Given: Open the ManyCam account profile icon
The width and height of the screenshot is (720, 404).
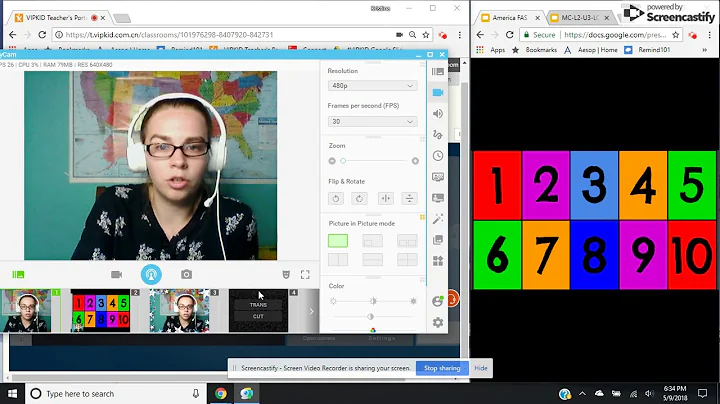Looking at the screenshot, I should click(x=438, y=301).
